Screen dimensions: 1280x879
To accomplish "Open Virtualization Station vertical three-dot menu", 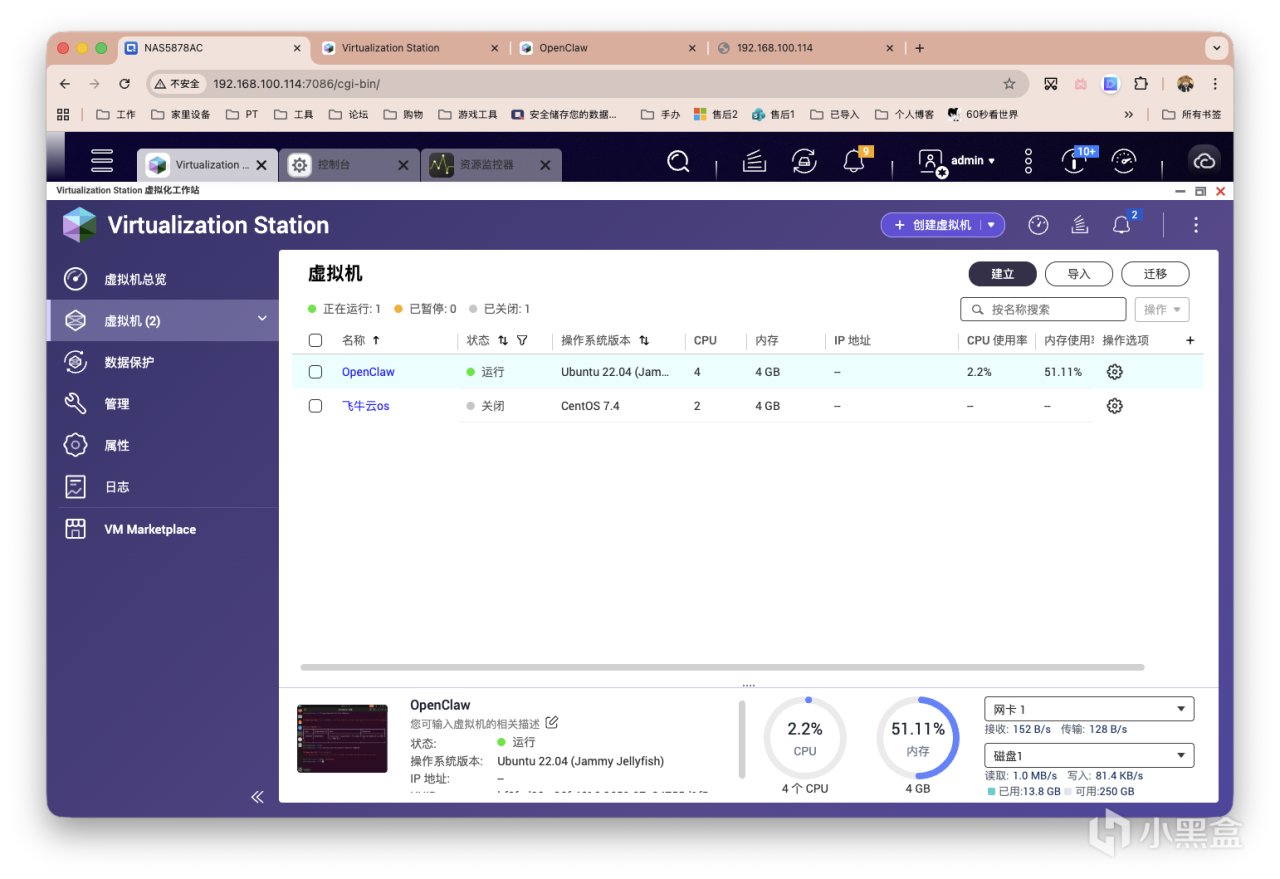I will point(1196,225).
